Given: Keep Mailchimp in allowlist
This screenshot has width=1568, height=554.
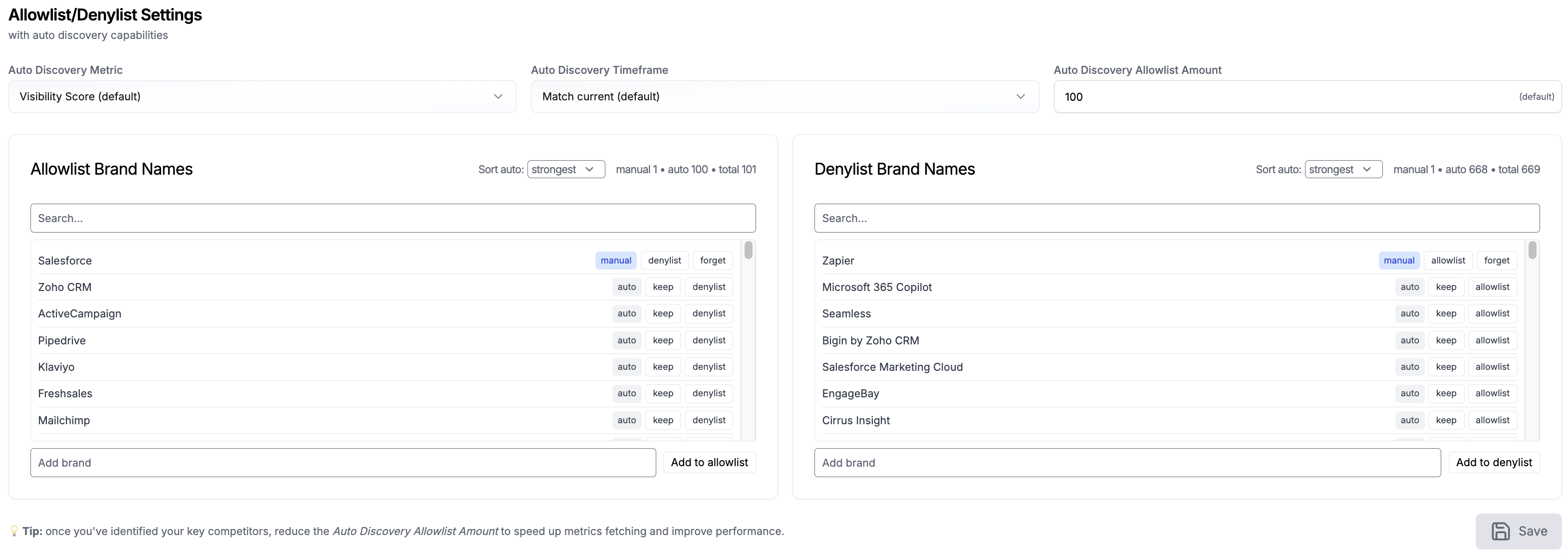Looking at the screenshot, I should pos(663,420).
